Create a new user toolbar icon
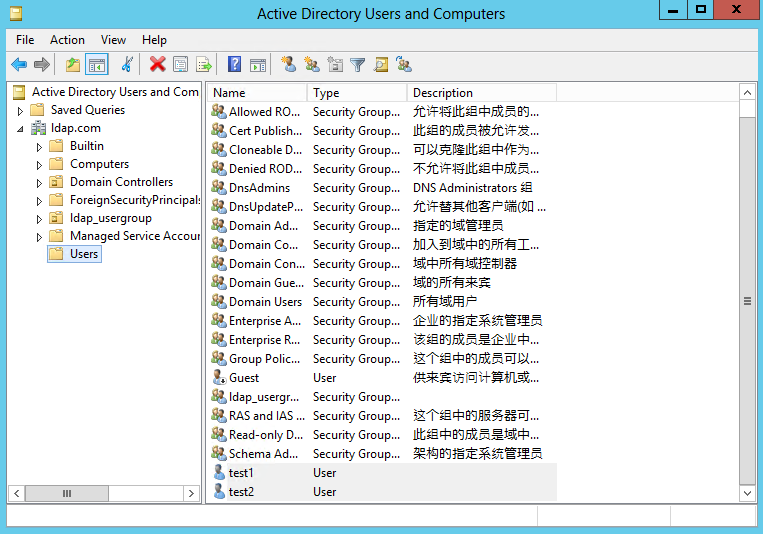Viewport: 763px width, 534px height. [x=289, y=64]
